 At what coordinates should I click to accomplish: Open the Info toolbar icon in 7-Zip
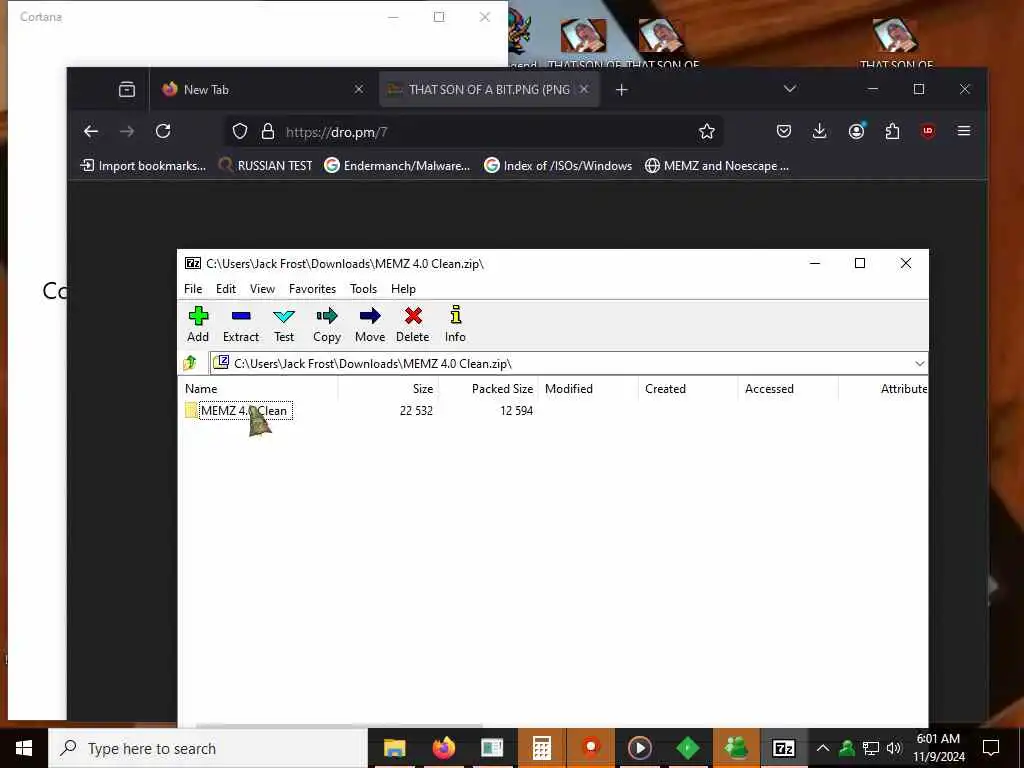(455, 324)
